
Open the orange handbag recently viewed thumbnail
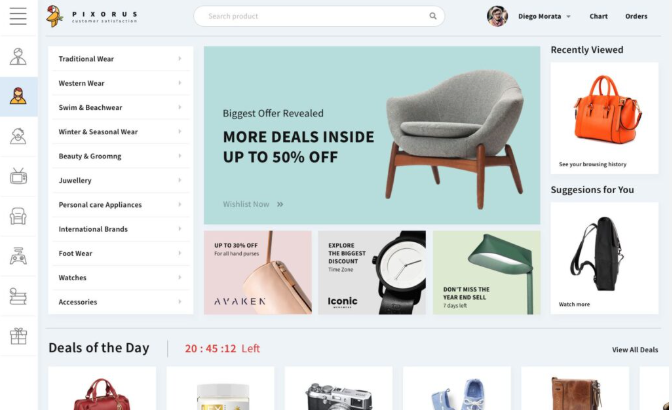(604, 118)
